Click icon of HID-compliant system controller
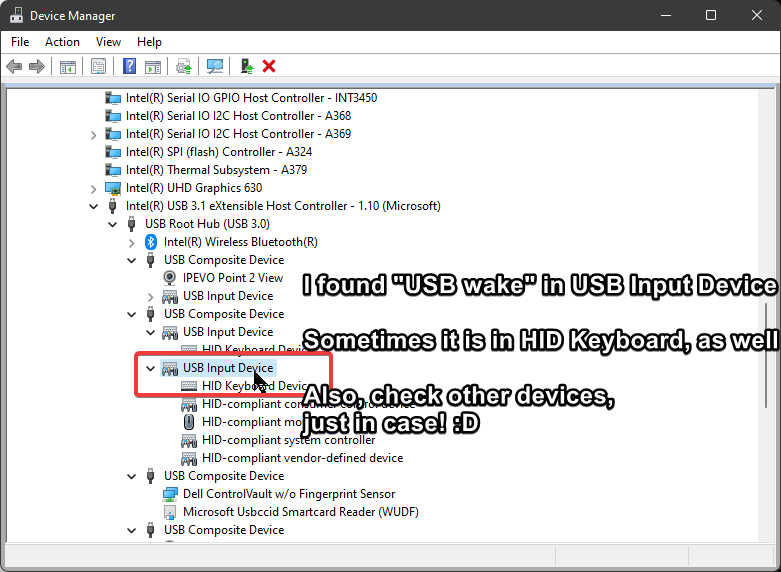Image resolution: width=781 pixels, height=572 pixels. click(189, 440)
